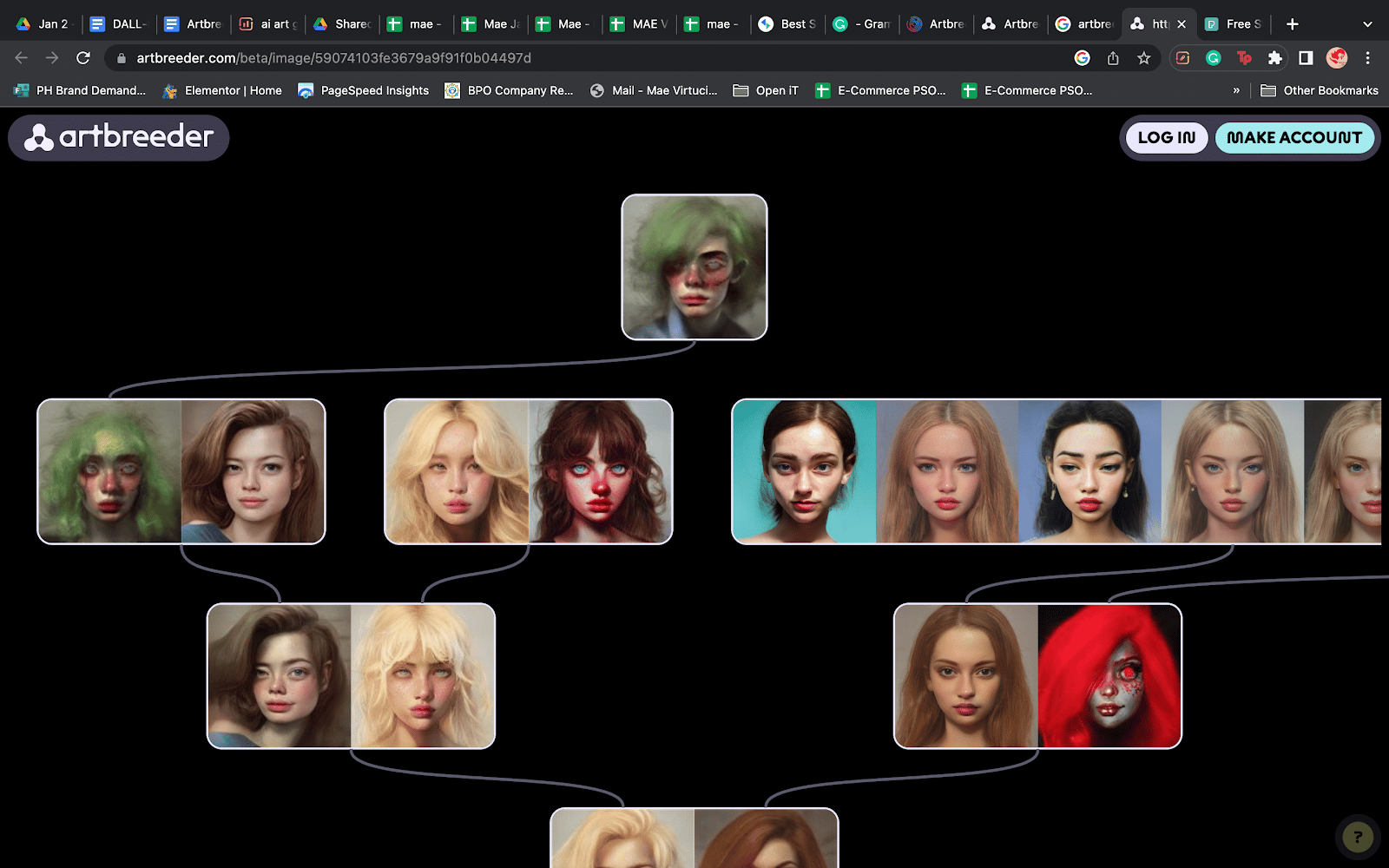
Task: Open the Elementor | Home bookmark
Action: click(222, 90)
